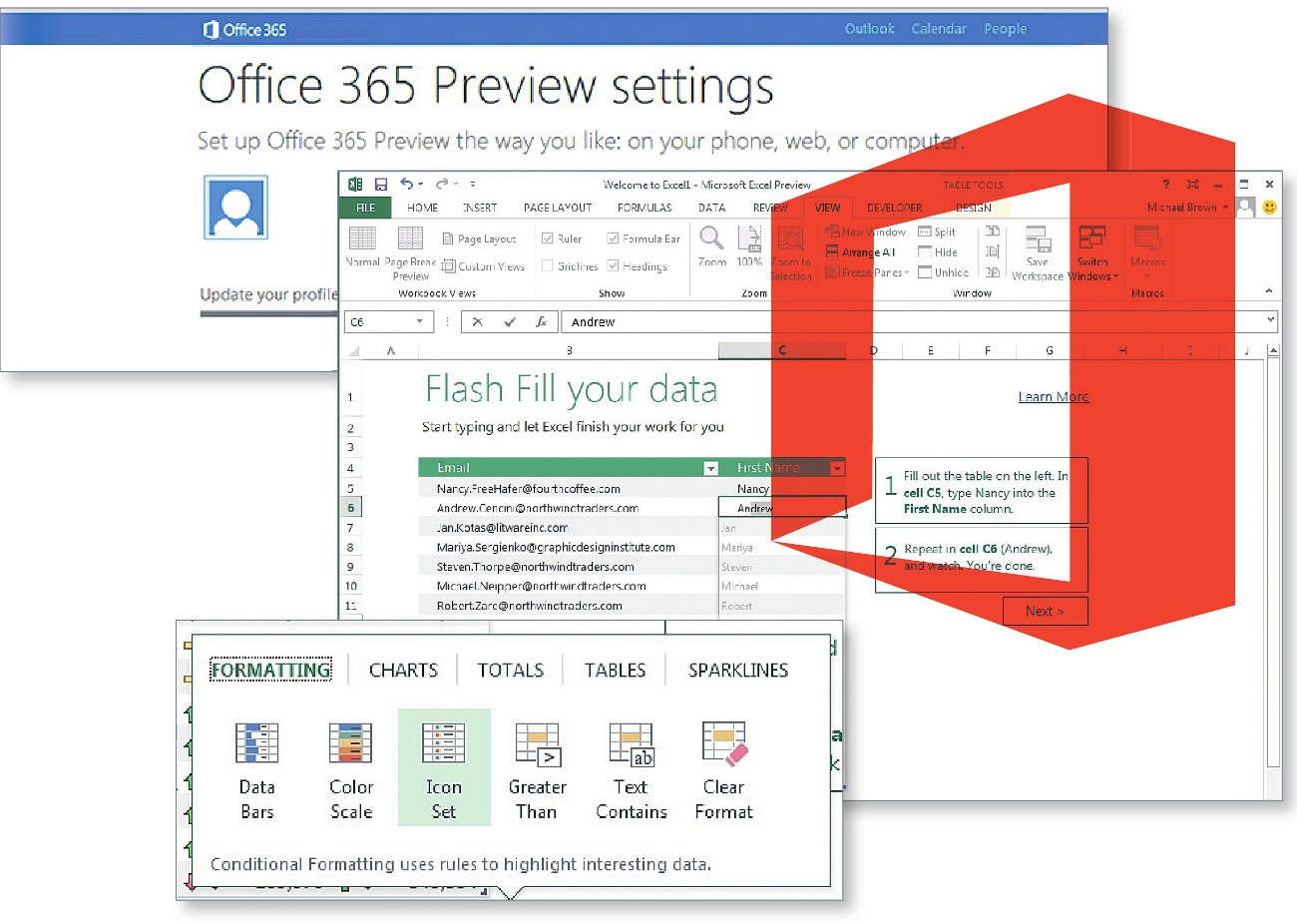Open the Learn More link

[x=1053, y=397]
